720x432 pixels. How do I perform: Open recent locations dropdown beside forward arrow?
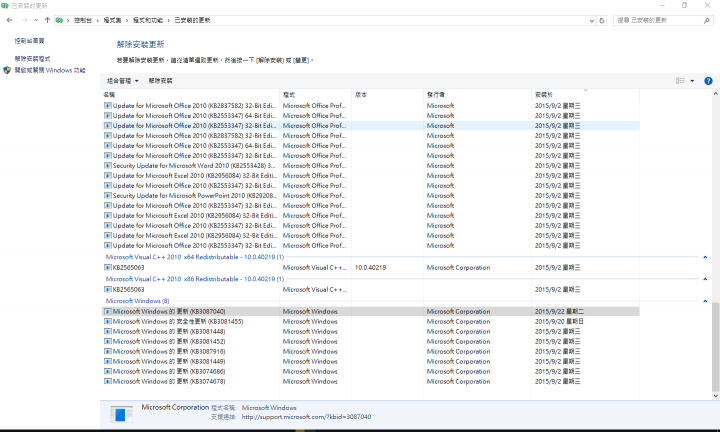click(x=36, y=20)
